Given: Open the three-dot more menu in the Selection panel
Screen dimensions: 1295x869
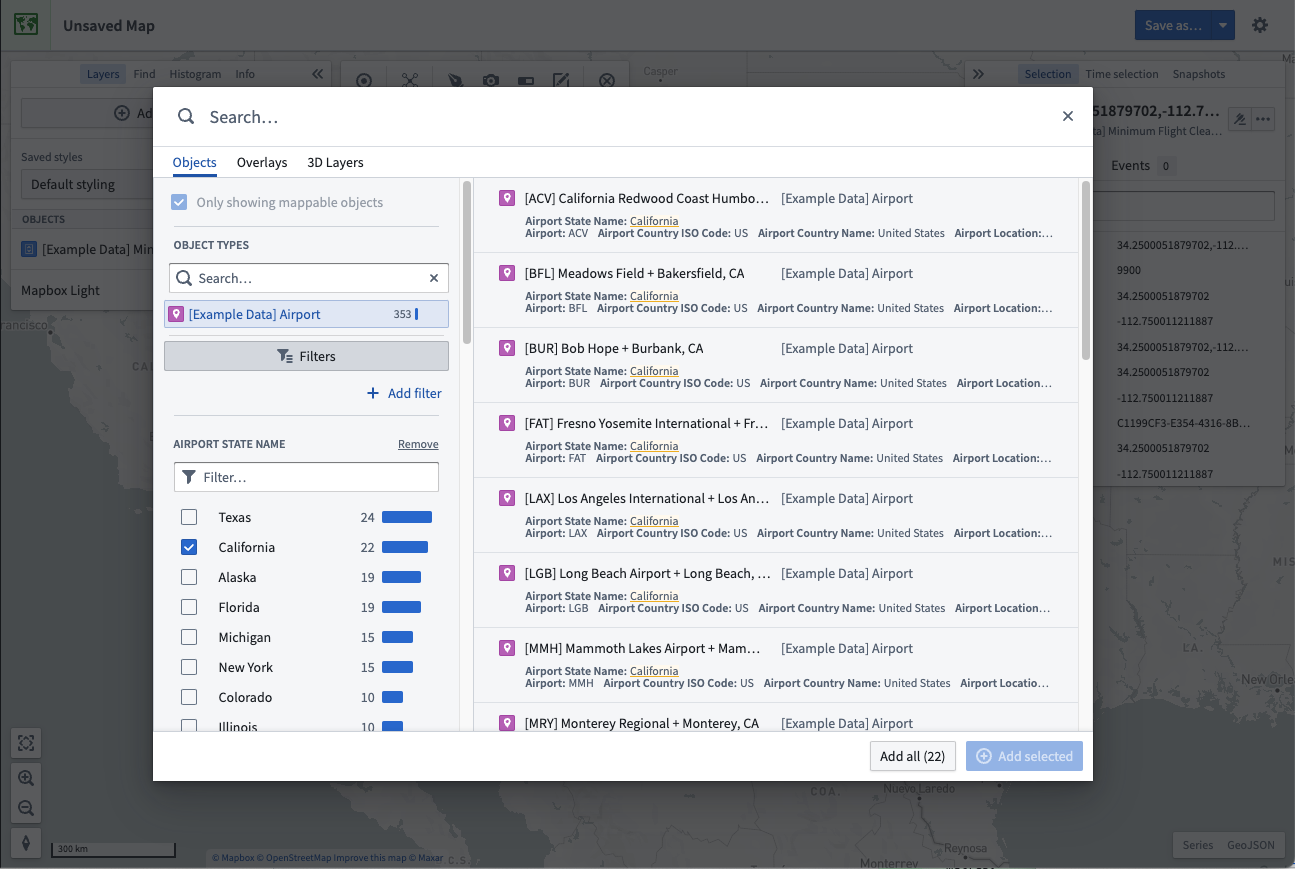Looking at the screenshot, I should (x=1264, y=119).
